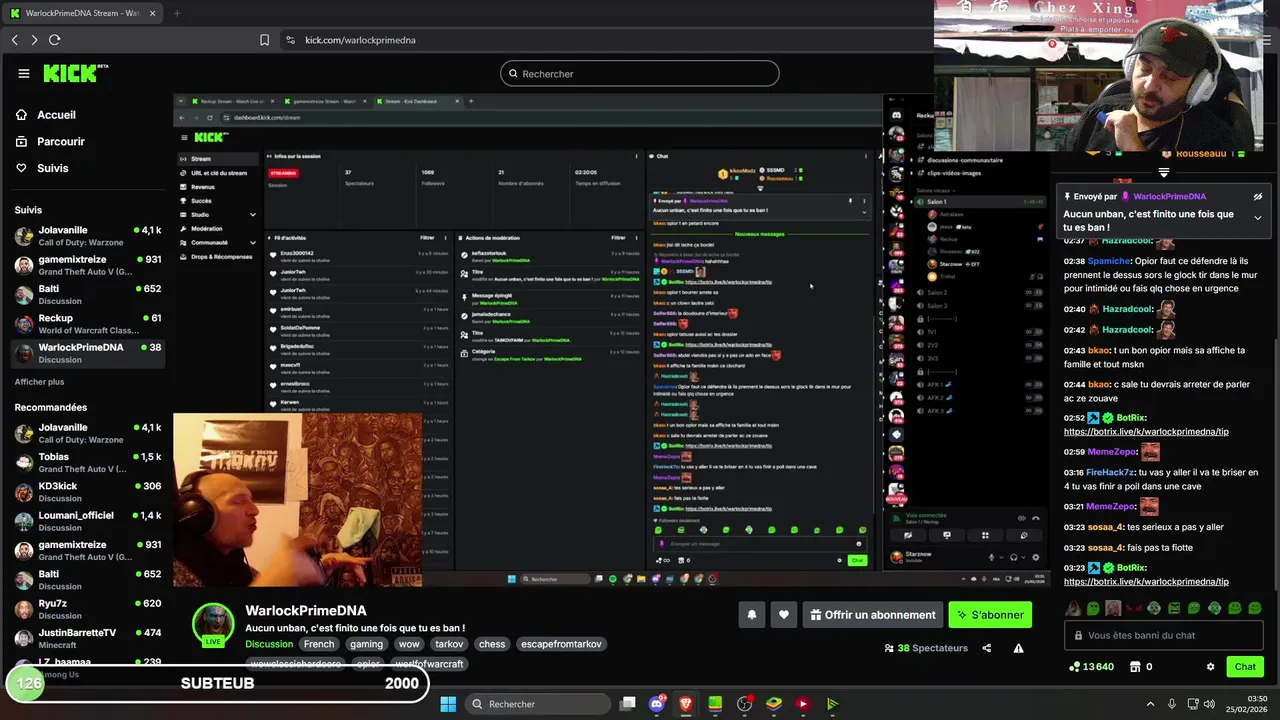The width and height of the screenshot is (1280, 720).
Task: Open Ryu7z recommended channel
Action: (x=88, y=609)
